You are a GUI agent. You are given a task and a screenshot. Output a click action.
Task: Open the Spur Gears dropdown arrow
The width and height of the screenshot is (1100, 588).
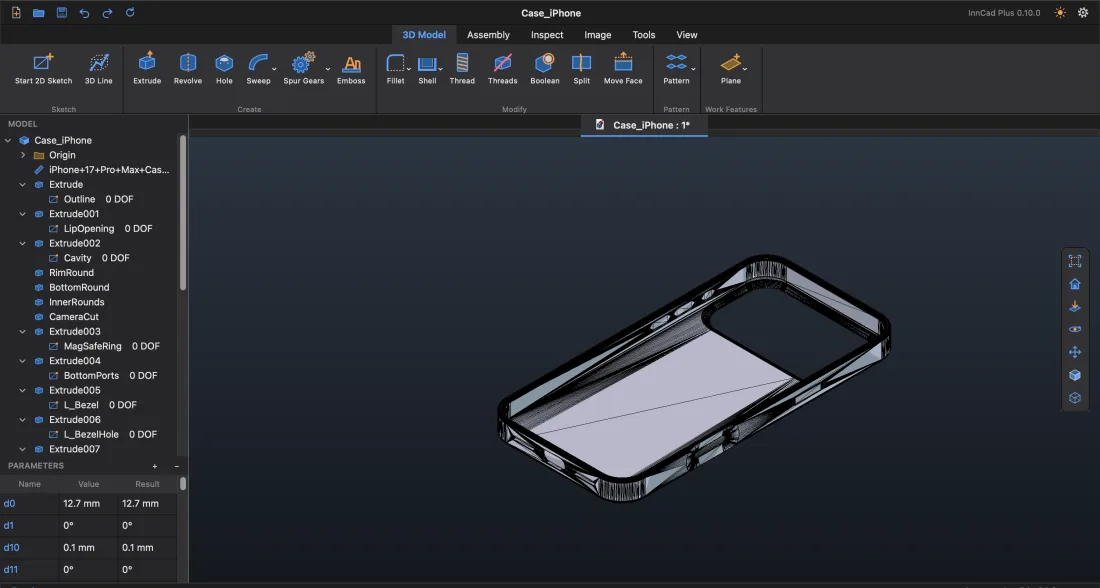(328, 69)
